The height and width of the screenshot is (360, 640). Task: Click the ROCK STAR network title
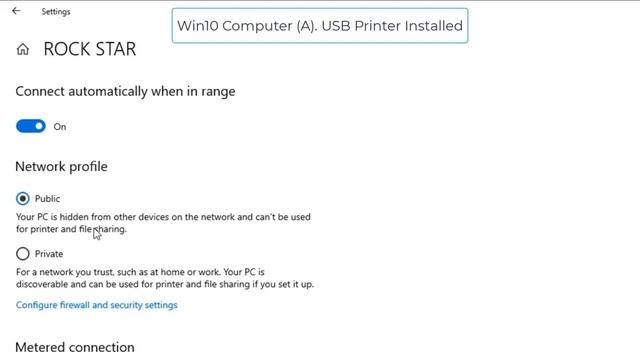(x=90, y=49)
